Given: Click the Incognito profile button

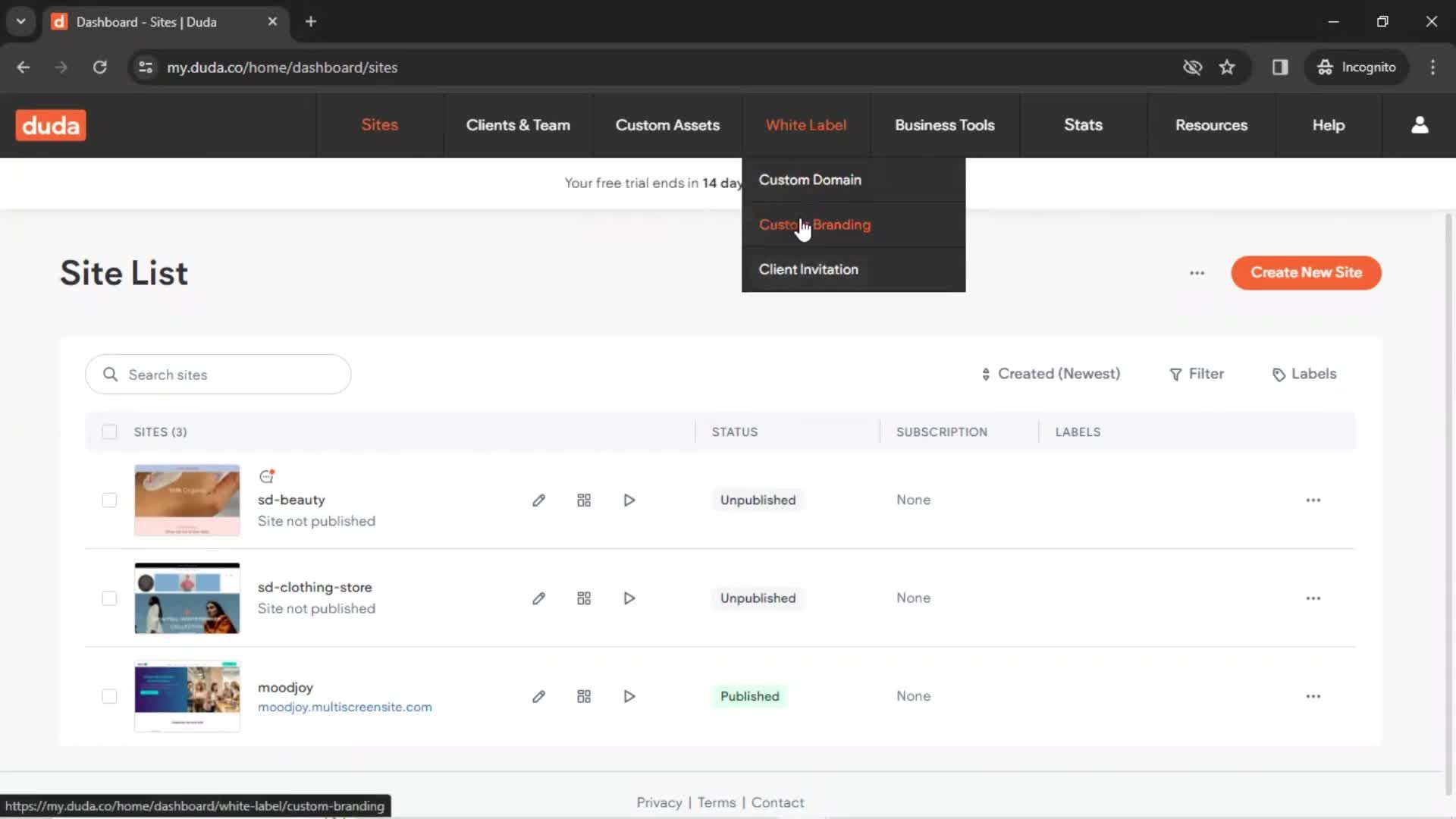Looking at the screenshot, I should click(1357, 67).
